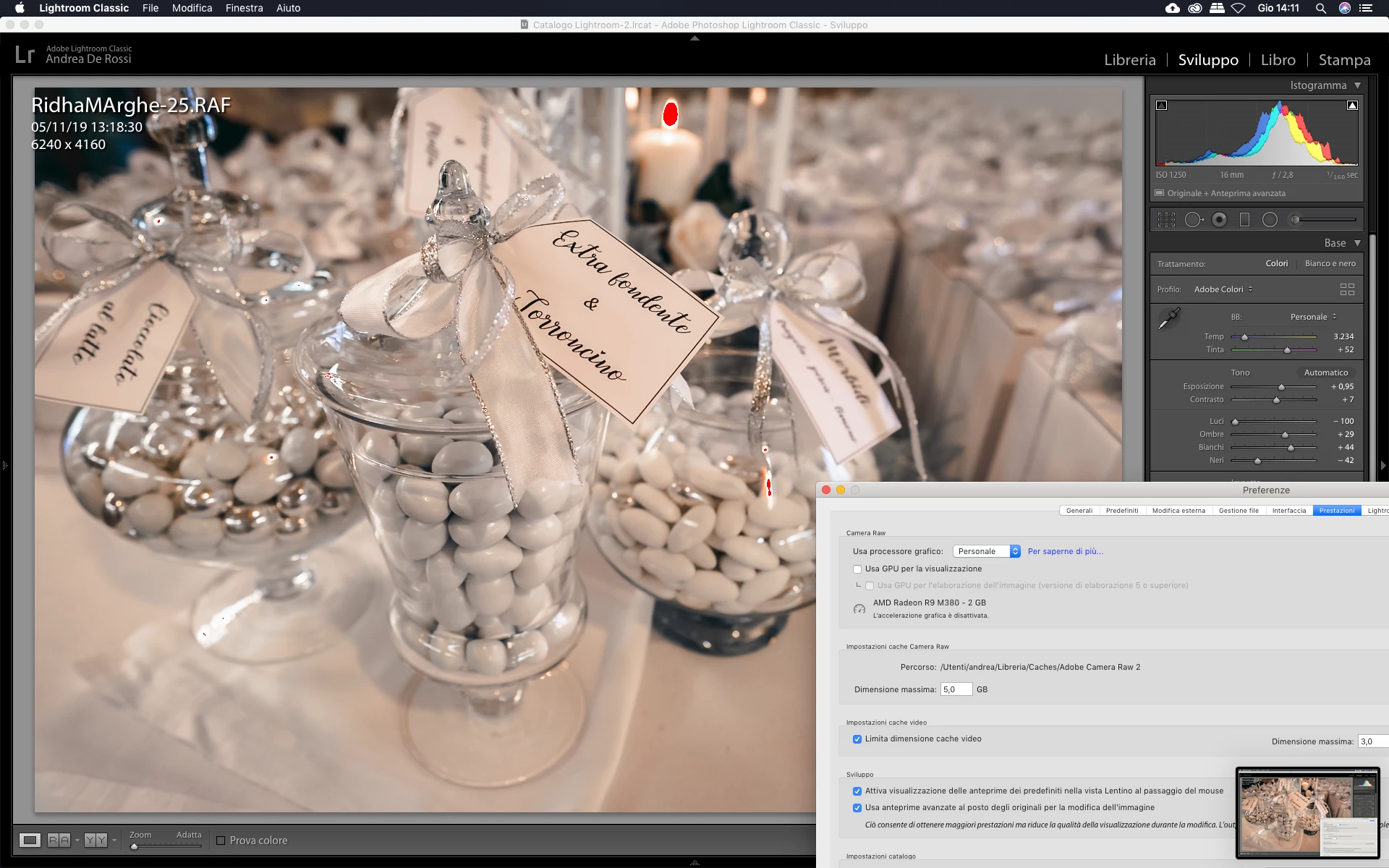Enable the Prova colore checkbox
The width and height of the screenshot is (1389, 868).
[221, 841]
